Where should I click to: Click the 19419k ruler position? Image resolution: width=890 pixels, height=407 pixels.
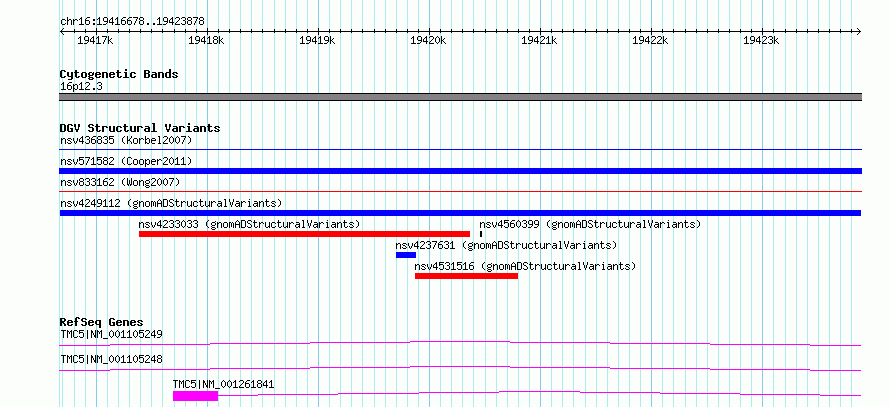317,40
